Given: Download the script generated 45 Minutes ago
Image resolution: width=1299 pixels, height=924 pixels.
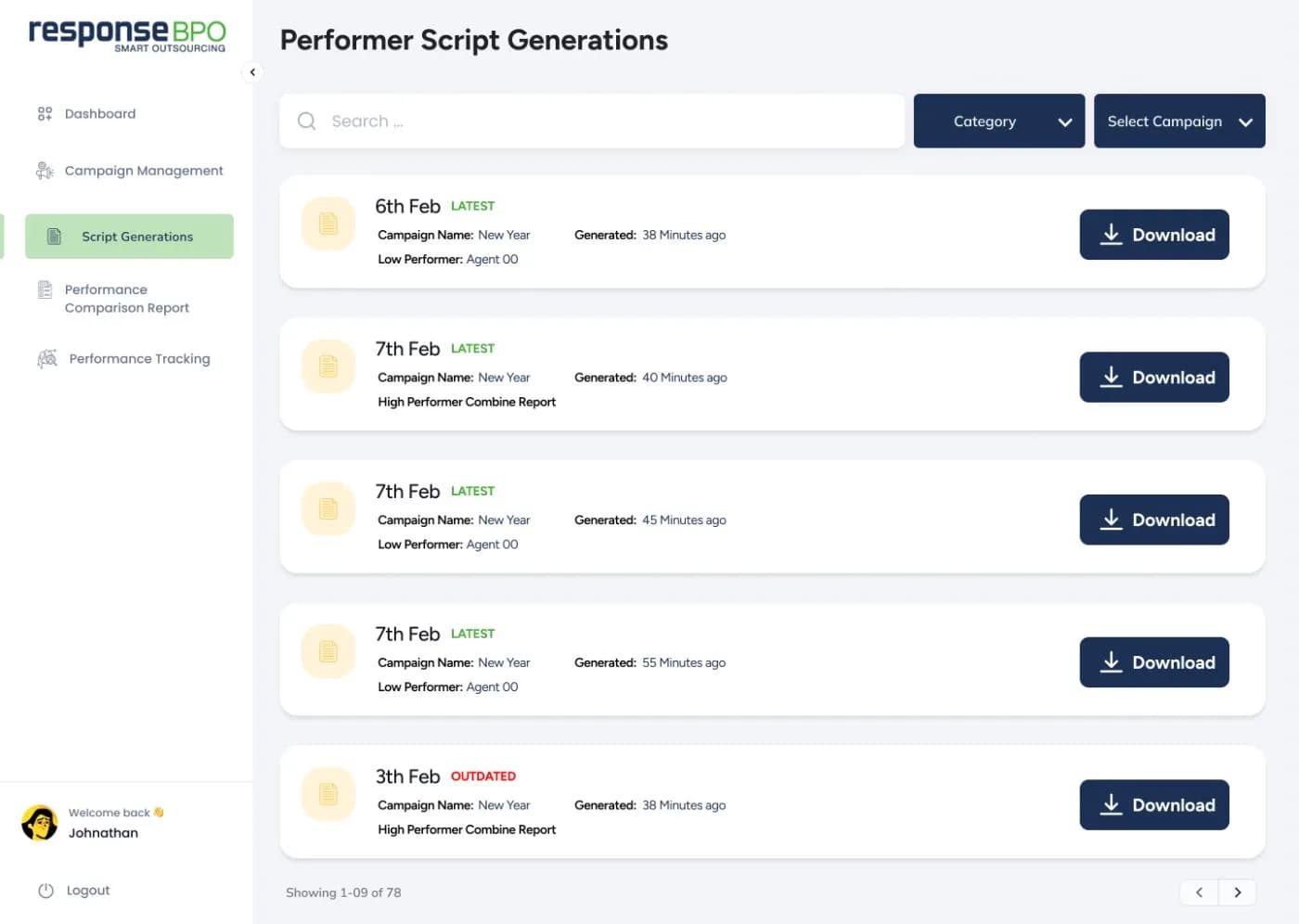Looking at the screenshot, I should [x=1154, y=520].
